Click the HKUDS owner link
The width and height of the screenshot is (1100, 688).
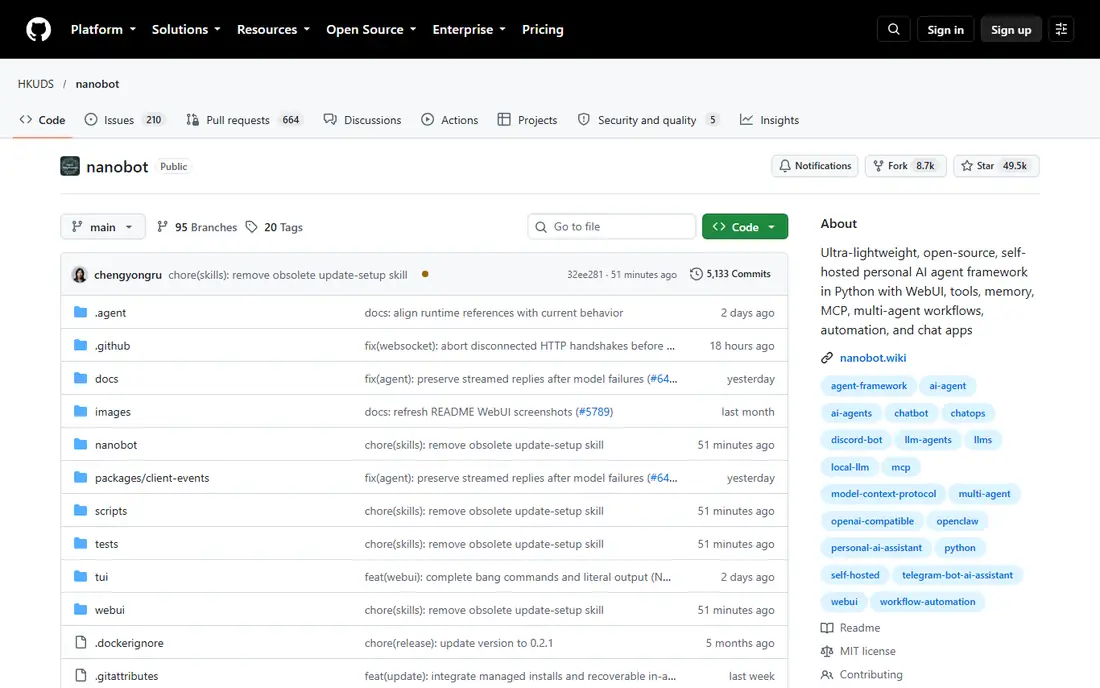point(36,83)
